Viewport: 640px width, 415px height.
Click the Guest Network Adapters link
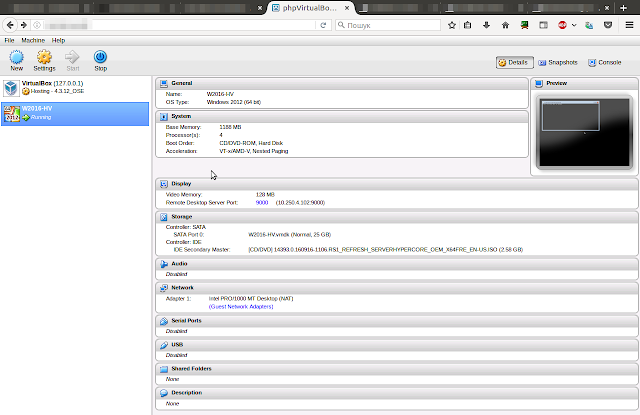point(240,306)
